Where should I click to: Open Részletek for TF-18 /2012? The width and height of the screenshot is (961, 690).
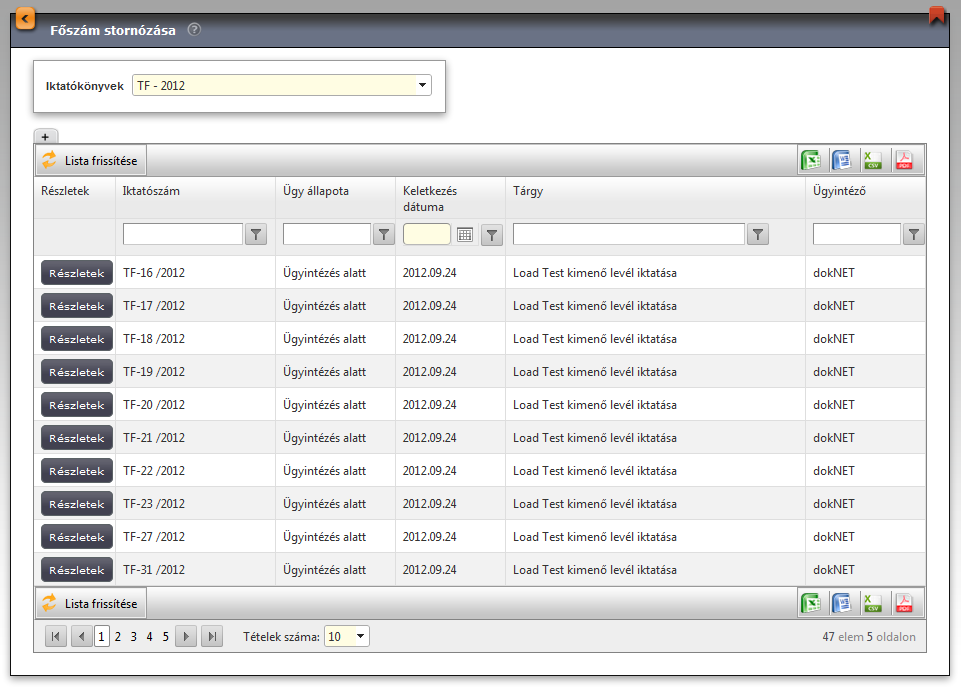click(x=77, y=339)
